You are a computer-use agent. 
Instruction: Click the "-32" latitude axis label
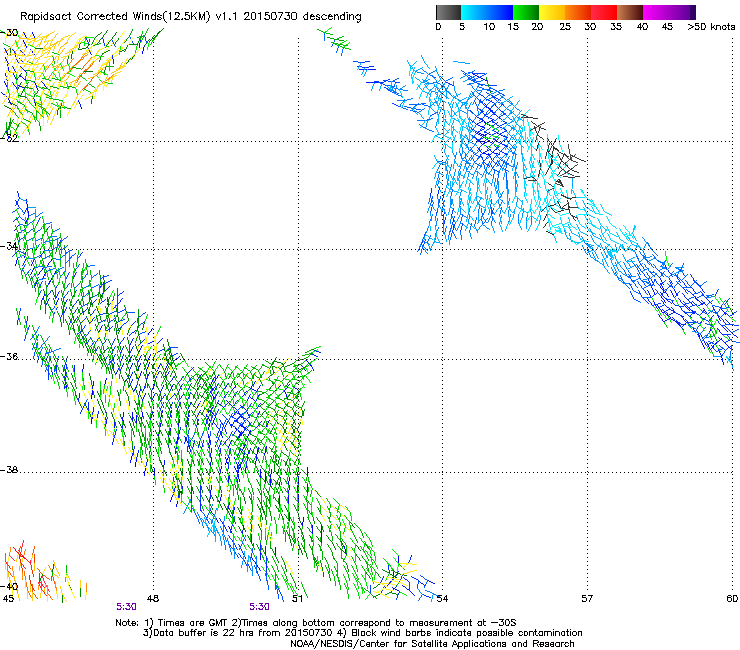9,138
